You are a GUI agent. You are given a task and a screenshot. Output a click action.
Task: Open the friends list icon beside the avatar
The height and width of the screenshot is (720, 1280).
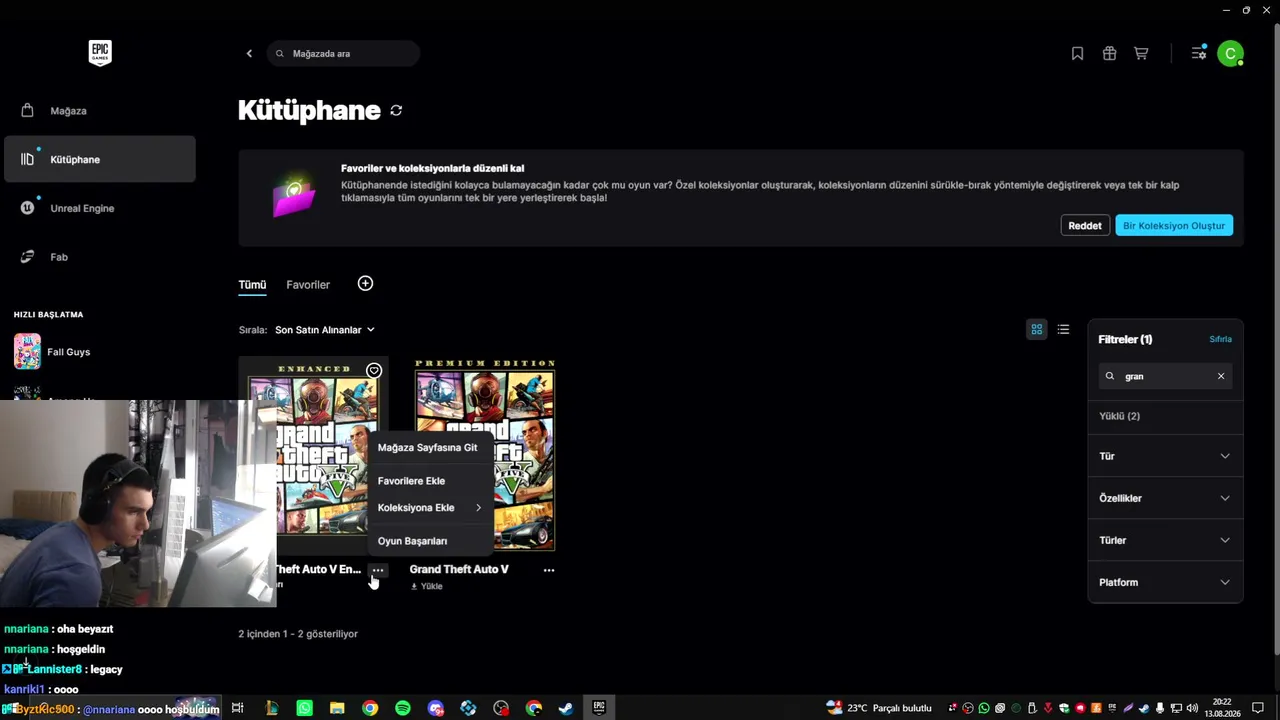coord(1198,54)
